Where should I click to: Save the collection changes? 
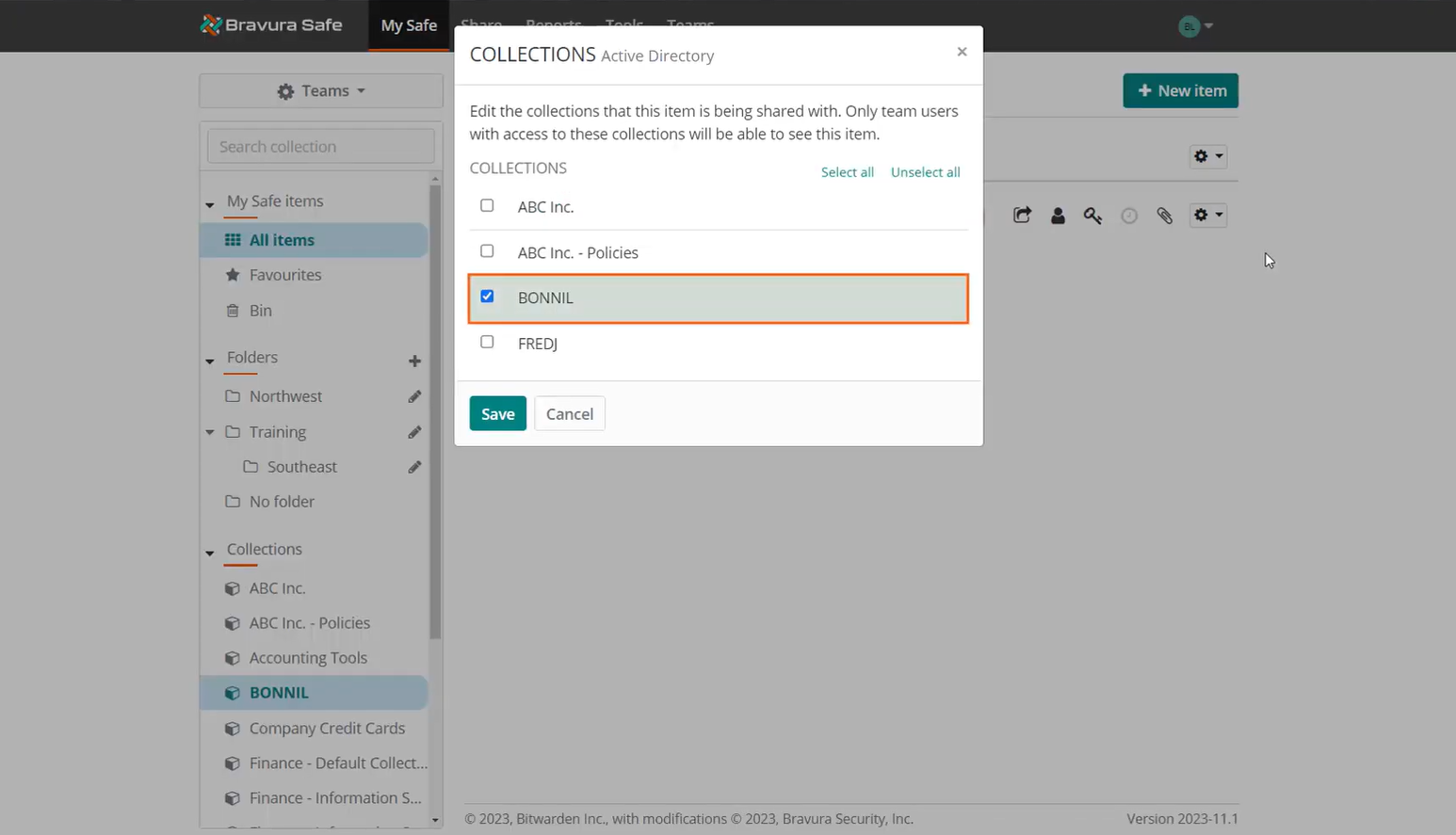[x=497, y=413]
